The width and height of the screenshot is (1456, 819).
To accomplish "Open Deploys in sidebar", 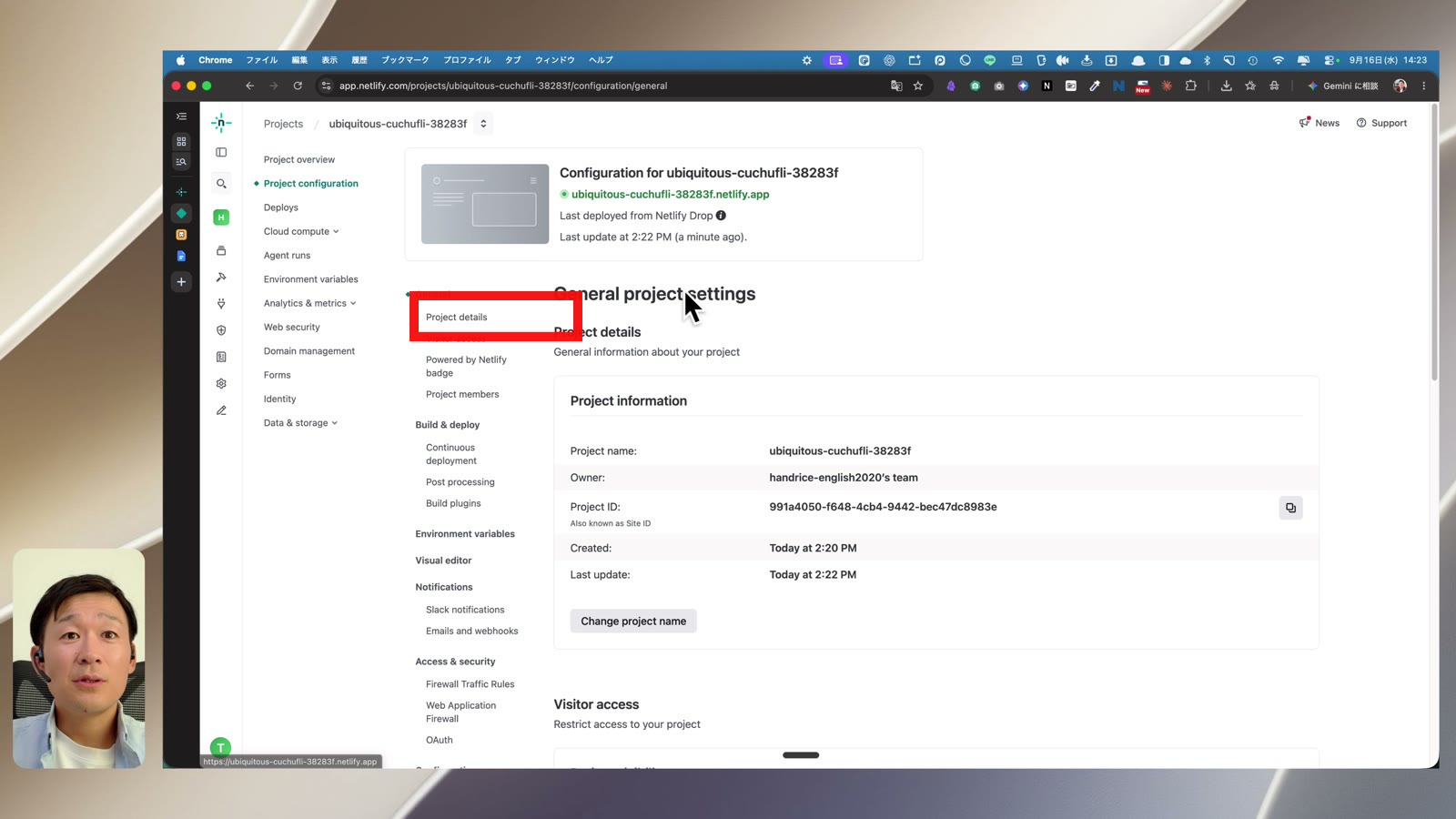I will (281, 207).
